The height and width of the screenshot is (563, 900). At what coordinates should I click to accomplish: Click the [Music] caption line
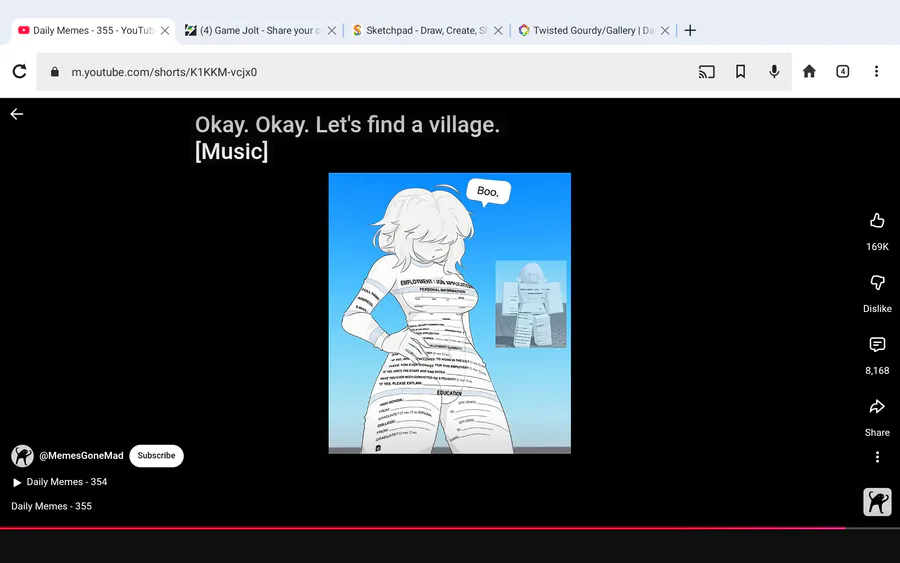[231, 152]
